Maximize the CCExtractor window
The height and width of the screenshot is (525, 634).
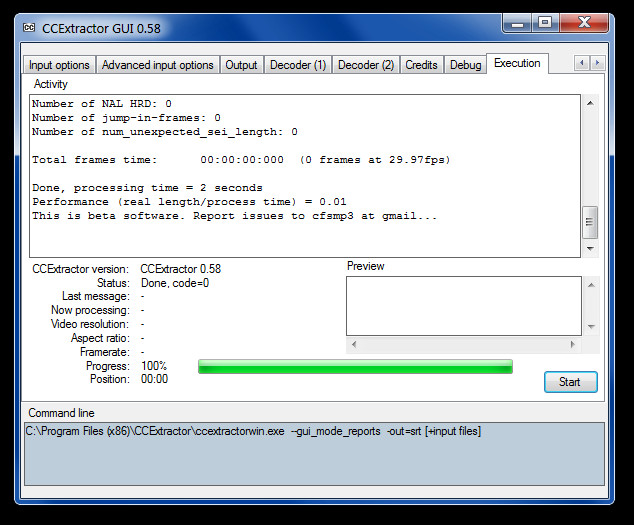(545, 23)
